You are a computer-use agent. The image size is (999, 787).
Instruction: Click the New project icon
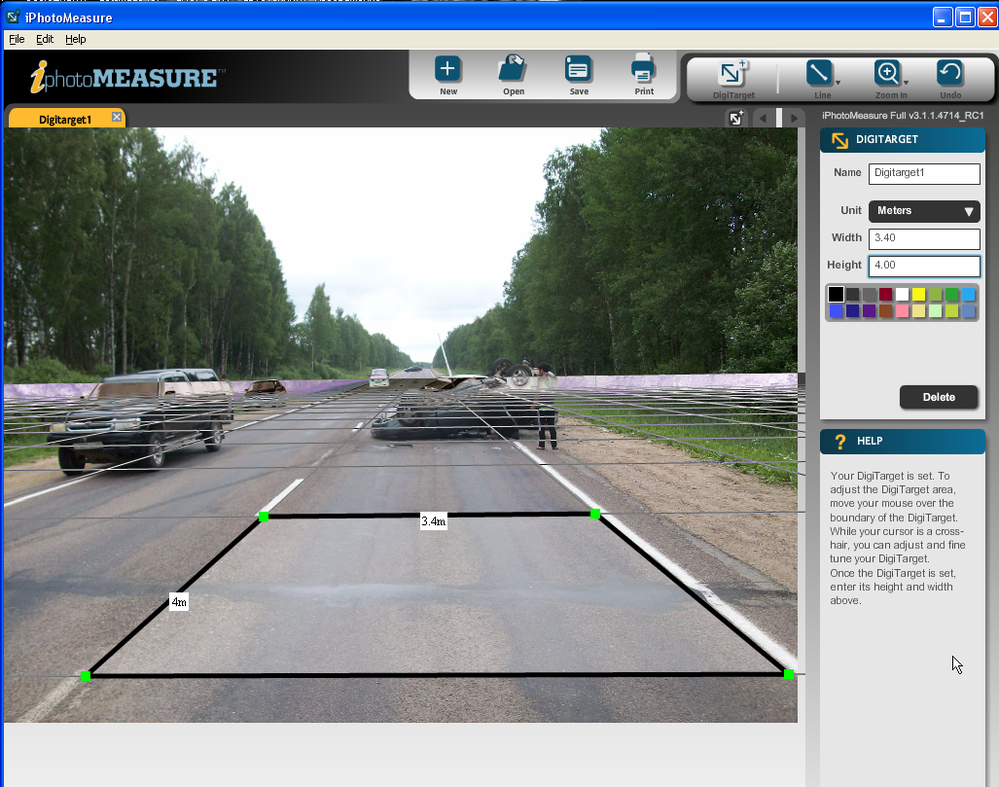[x=447, y=70]
